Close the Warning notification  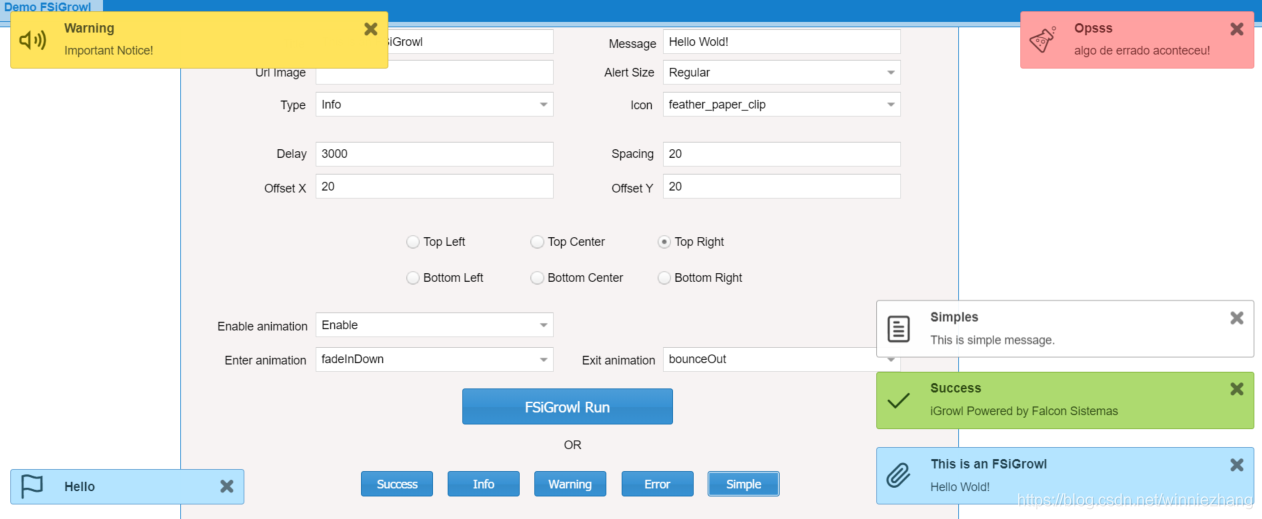371,29
